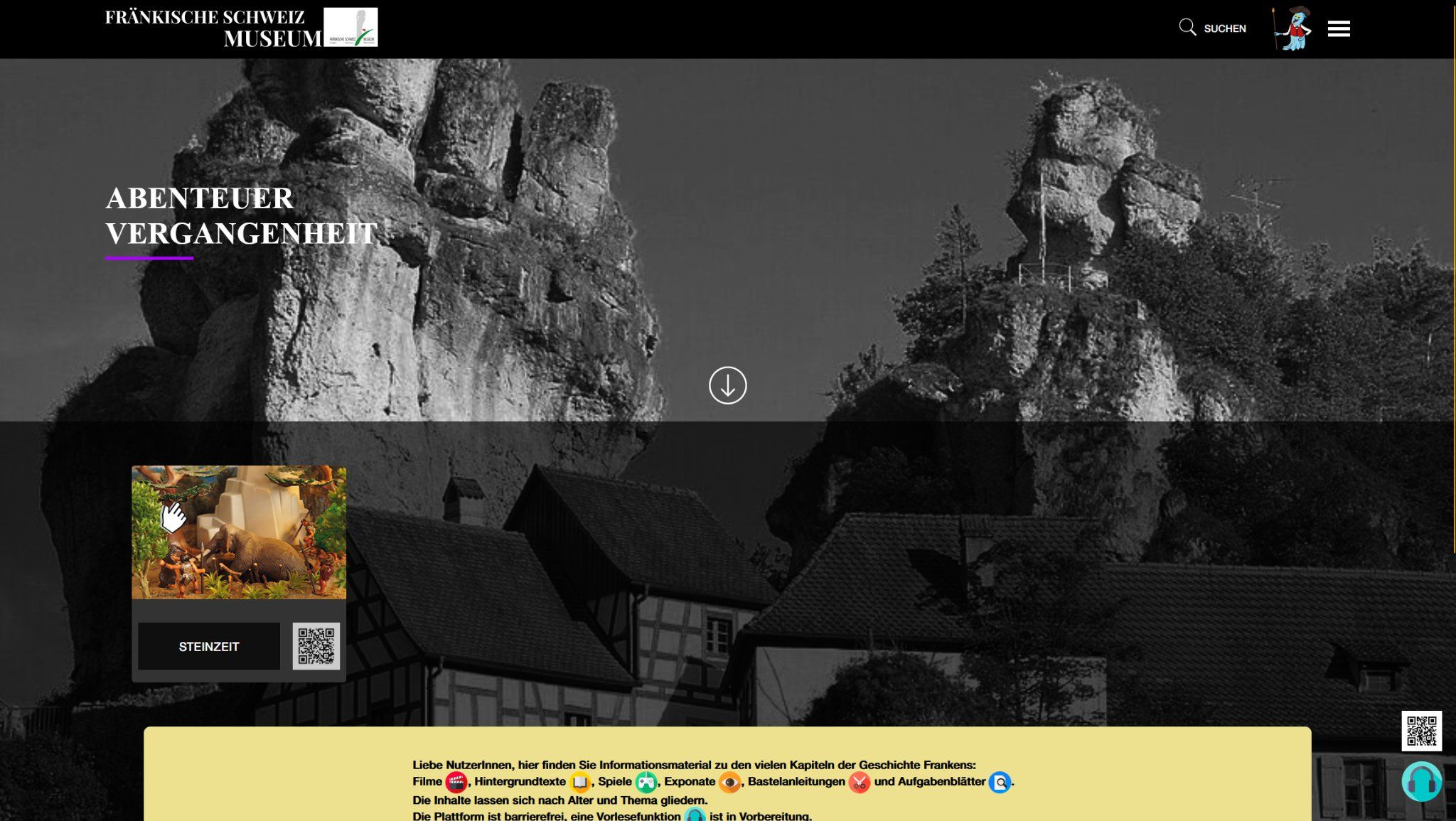Image resolution: width=1456 pixels, height=821 pixels.
Task: Click the headphones icon next to Vorlesefunktion
Action: point(695,815)
